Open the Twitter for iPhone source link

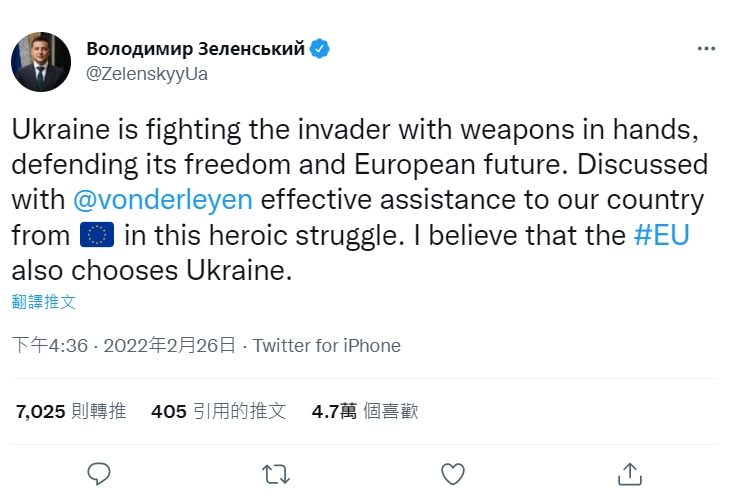(x=326, y=346)
